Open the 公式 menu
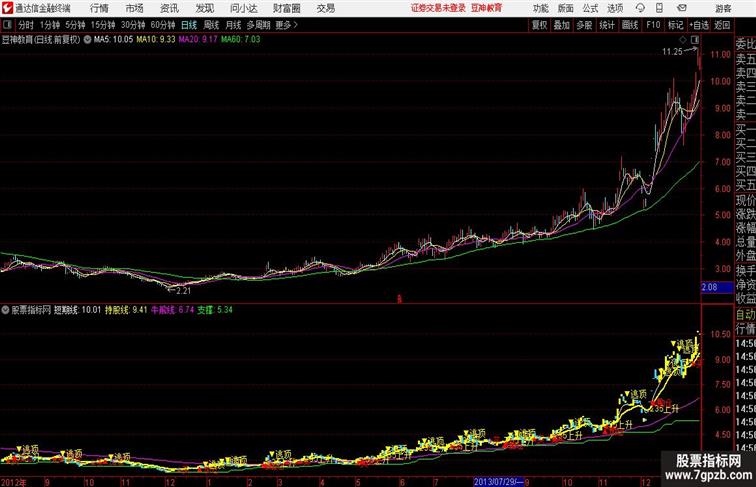The height and width of the screenshot is (487, 756). 590,8
